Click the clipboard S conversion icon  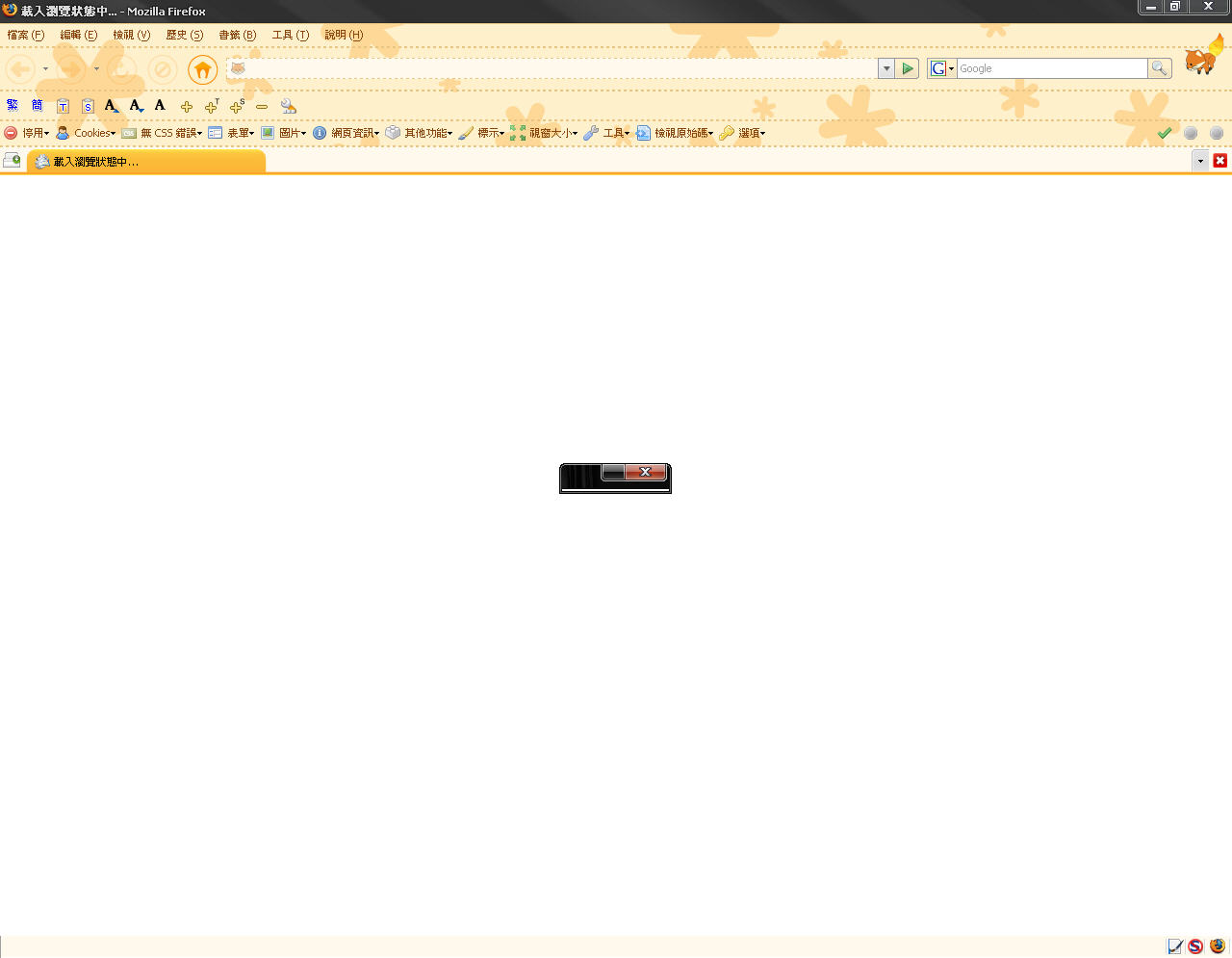[88, 106]
